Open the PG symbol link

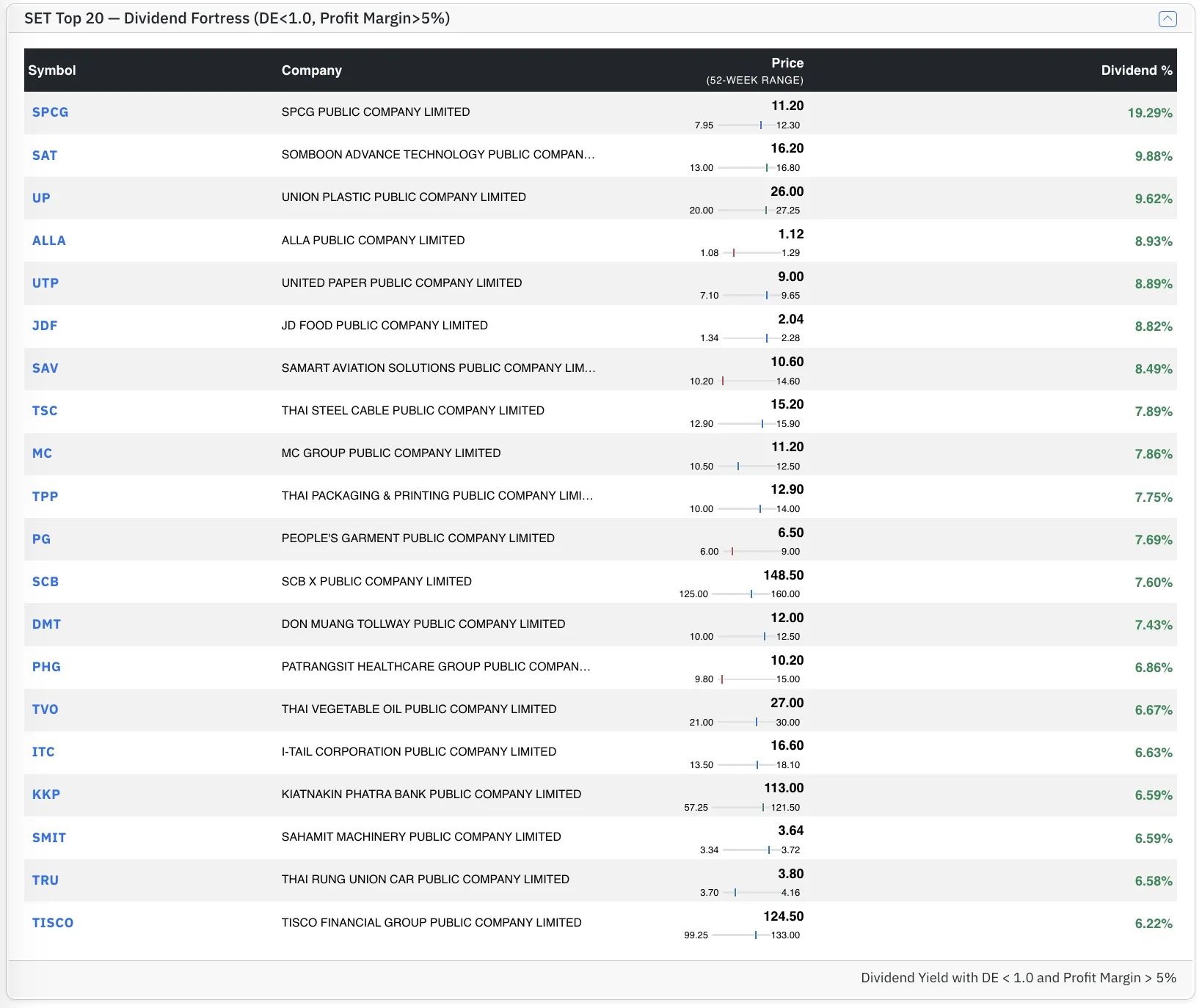[x=41, y=539]
